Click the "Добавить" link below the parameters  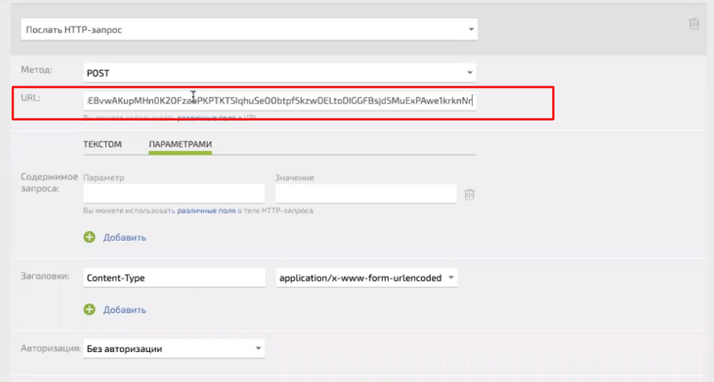(x=124, y=238)
